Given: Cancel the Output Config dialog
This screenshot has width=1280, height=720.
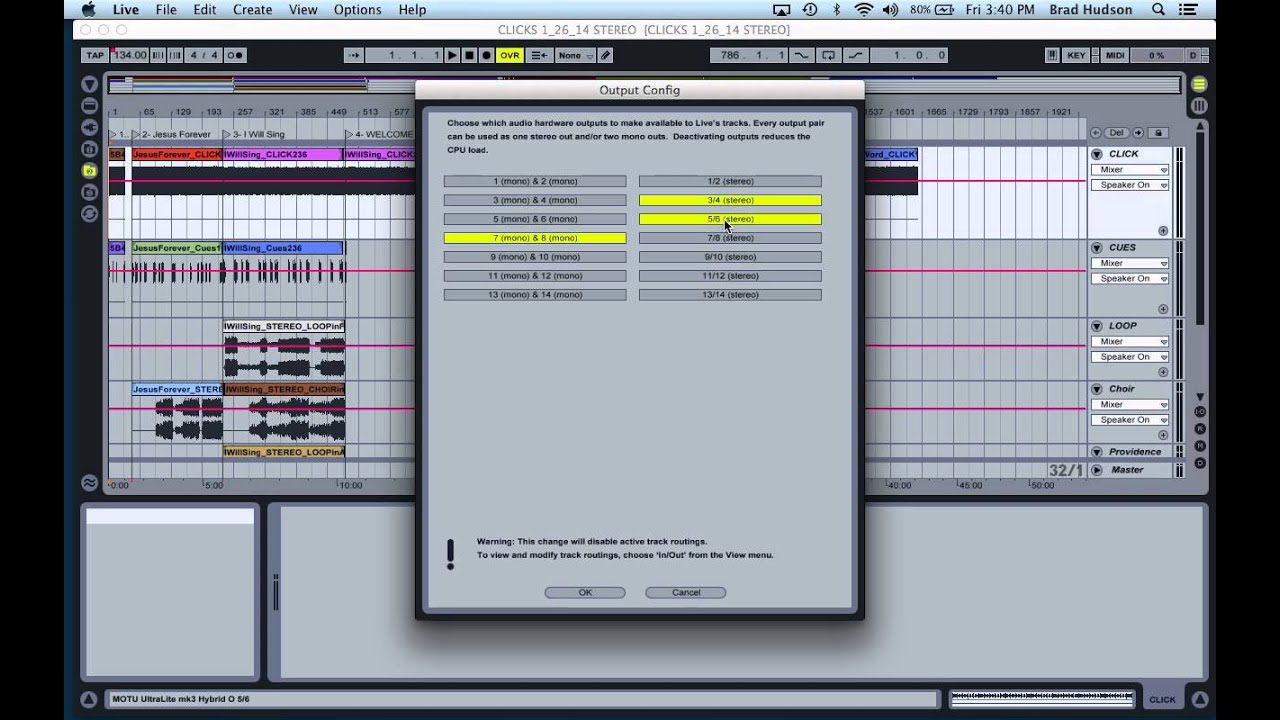Looking at the screenshot, I should coord(686,592).
